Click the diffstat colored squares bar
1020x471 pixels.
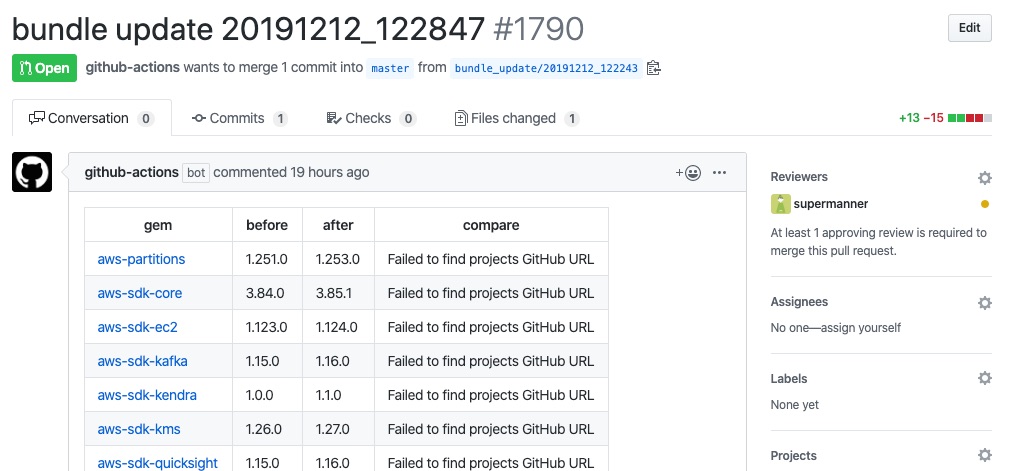pyautogui.click(x=970, y=118)
